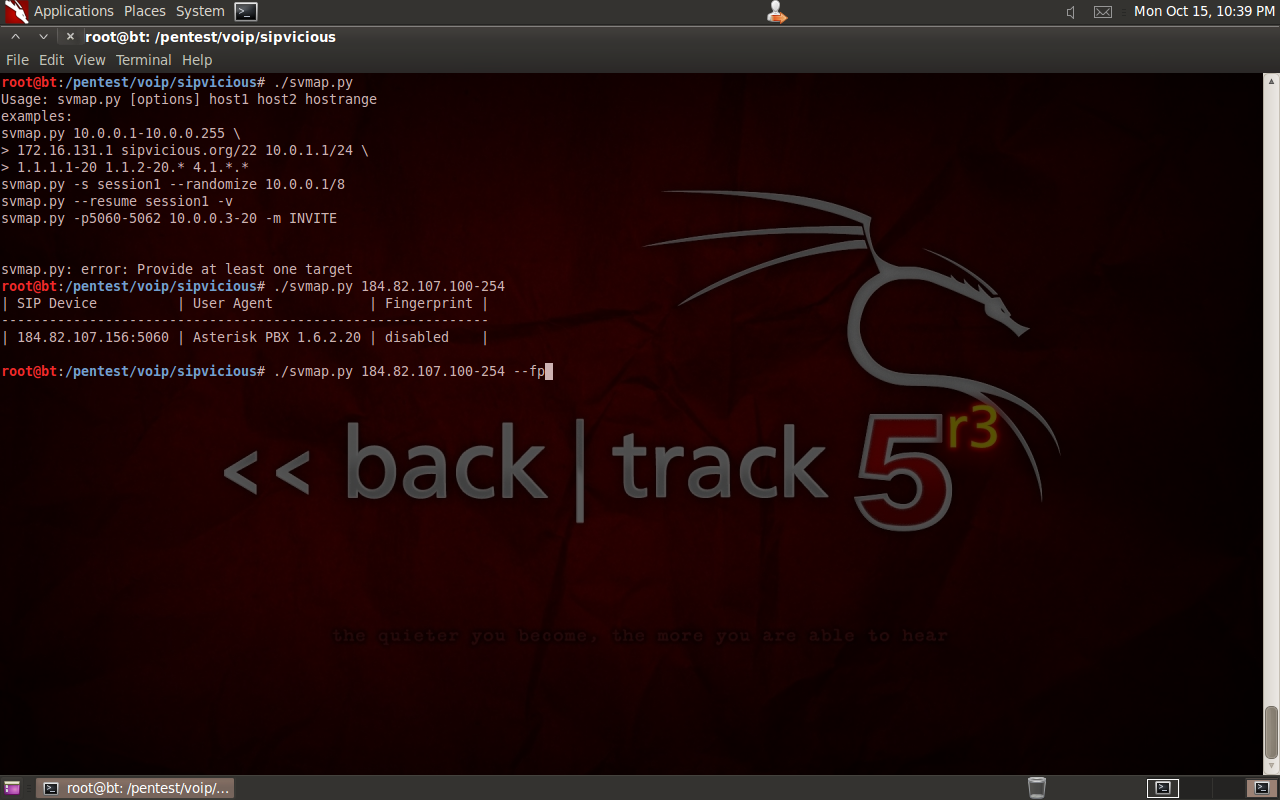Click the 'User Agent' column header text
The image size is (1280, 800).
[x=233, y=303]
